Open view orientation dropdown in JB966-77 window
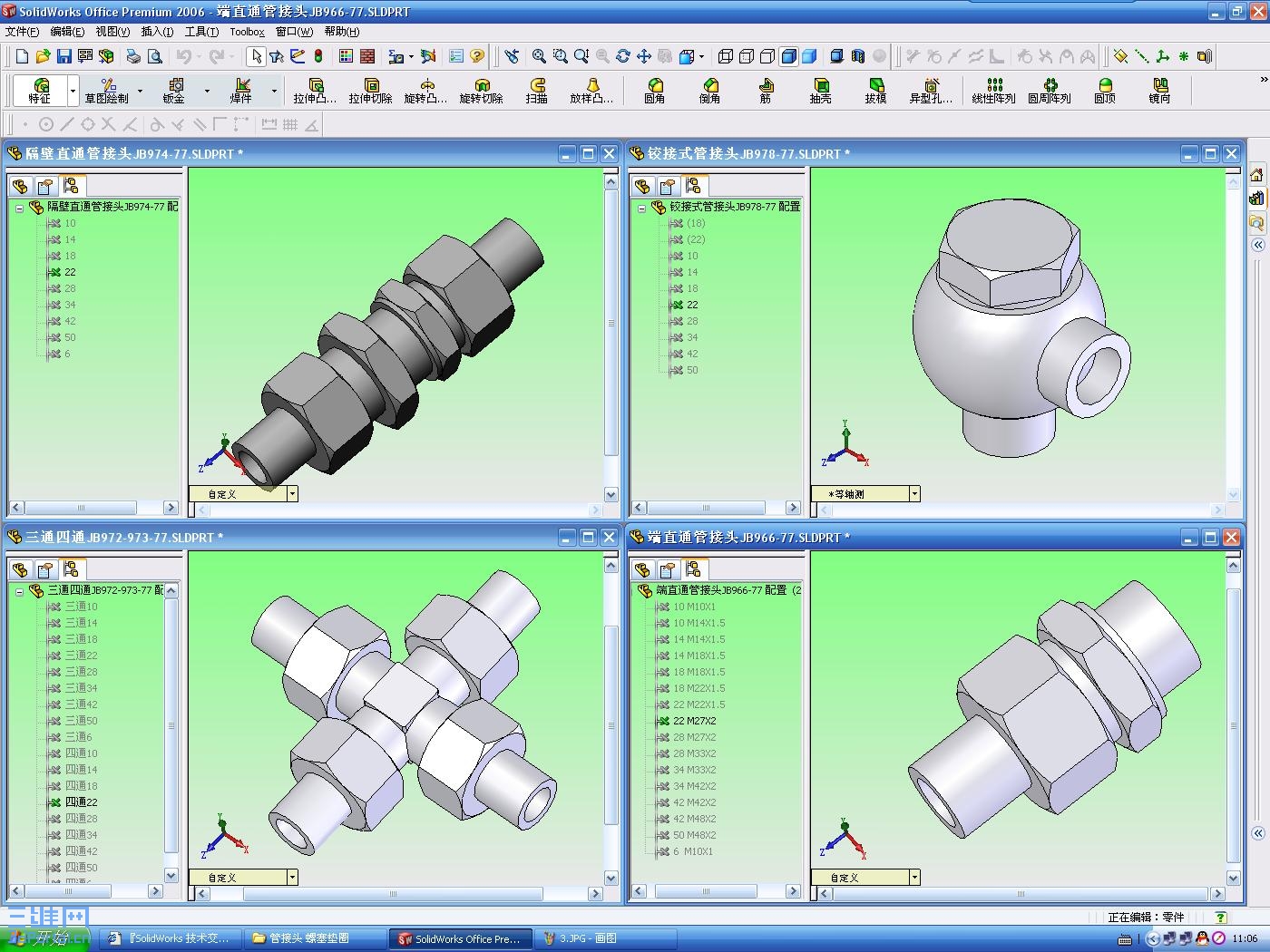The width and height of the screenshot is (1270, 952). tap(914, 878)
